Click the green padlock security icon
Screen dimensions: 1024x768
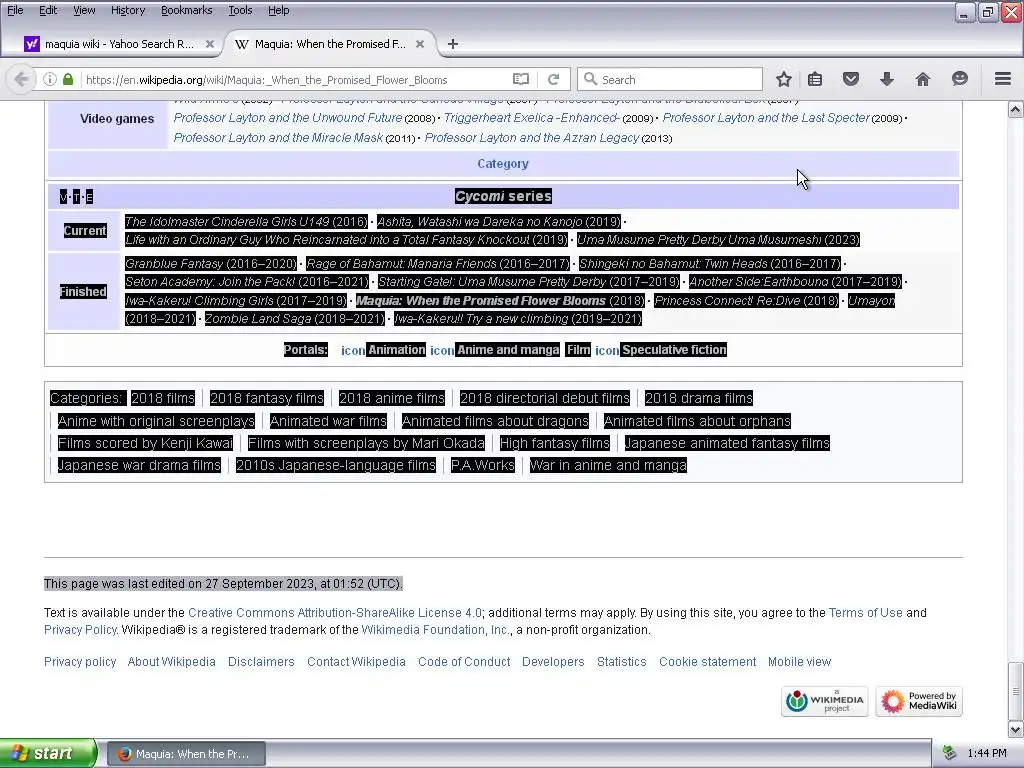click(68, 80)
